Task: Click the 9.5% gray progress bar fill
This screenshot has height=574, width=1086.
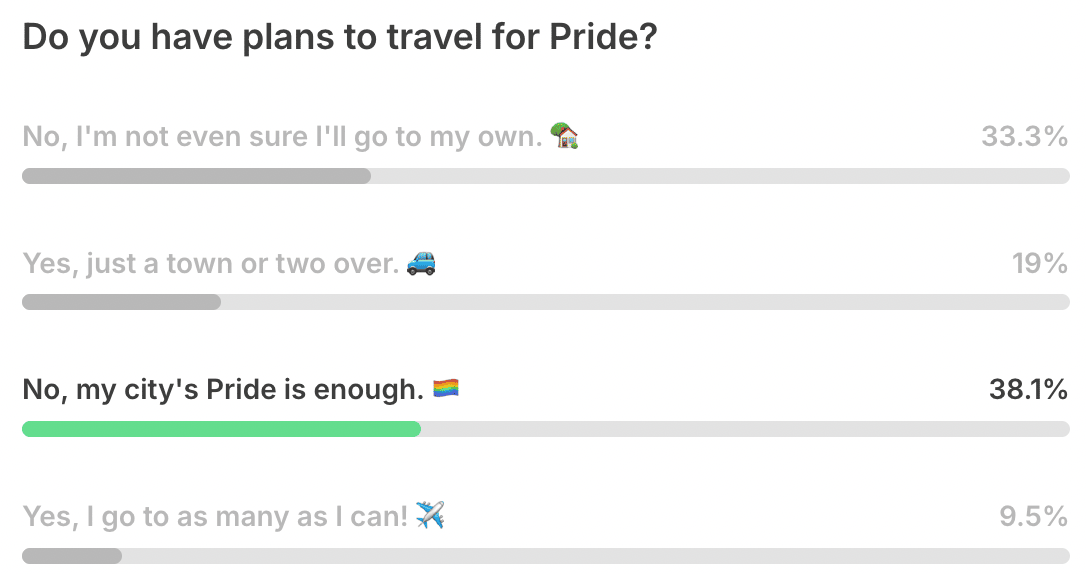Action: point(72,556)
